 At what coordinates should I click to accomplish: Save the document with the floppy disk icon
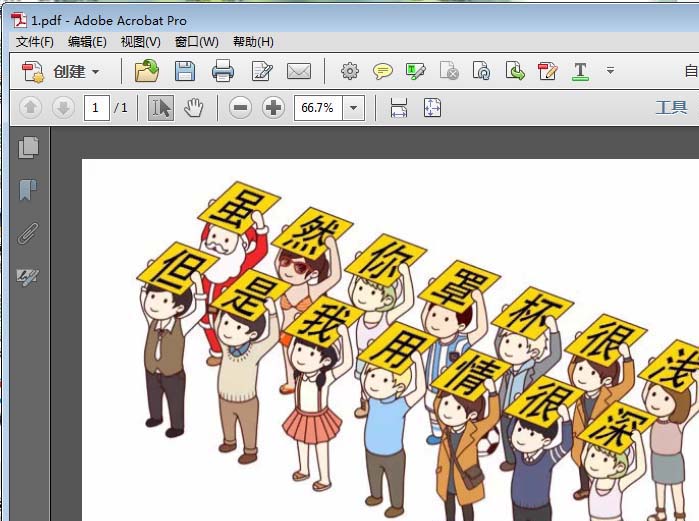(x=185, y=71)
